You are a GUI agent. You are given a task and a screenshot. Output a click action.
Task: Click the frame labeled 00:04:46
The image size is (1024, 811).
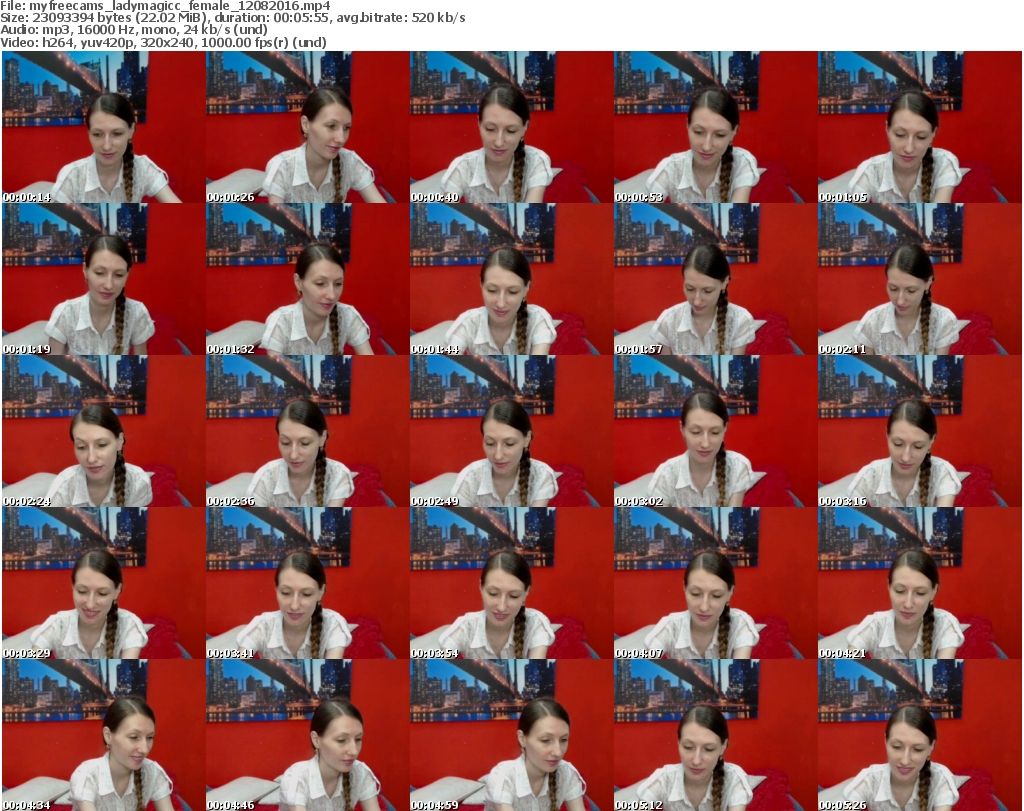pos(308,735)
